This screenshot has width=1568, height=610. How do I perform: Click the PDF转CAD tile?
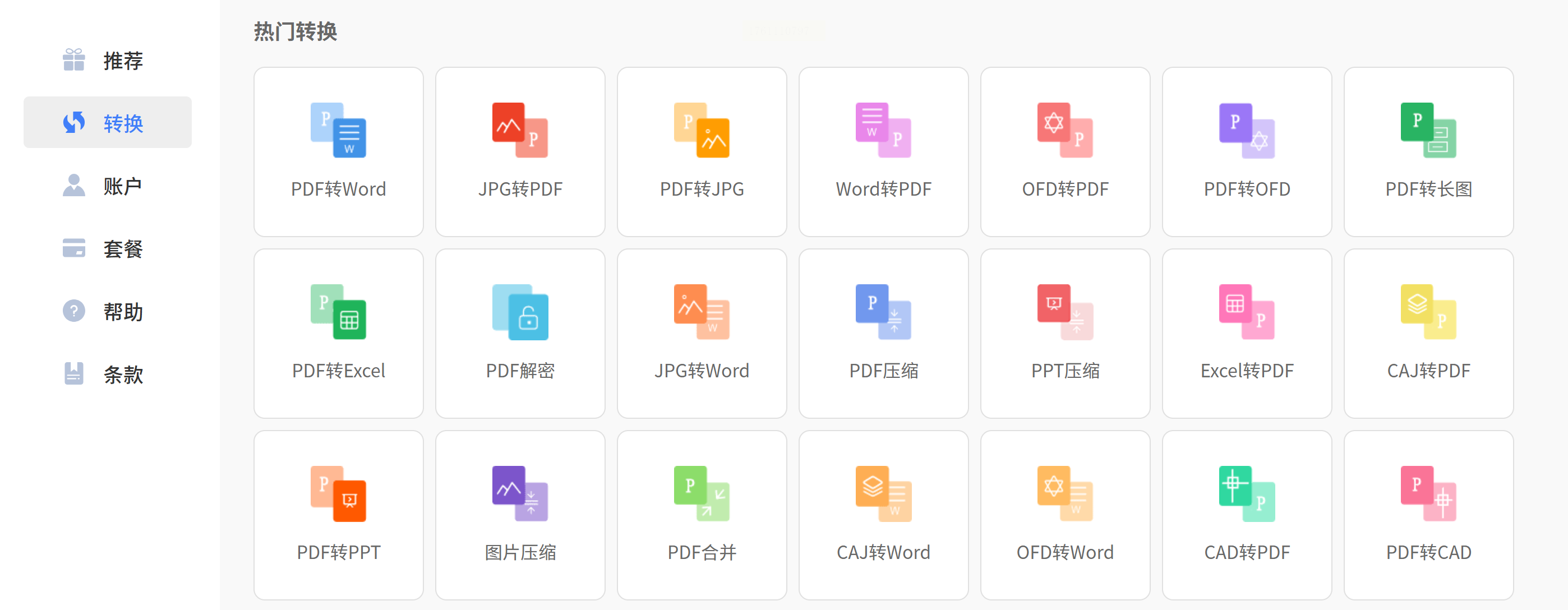(1428, 515)
